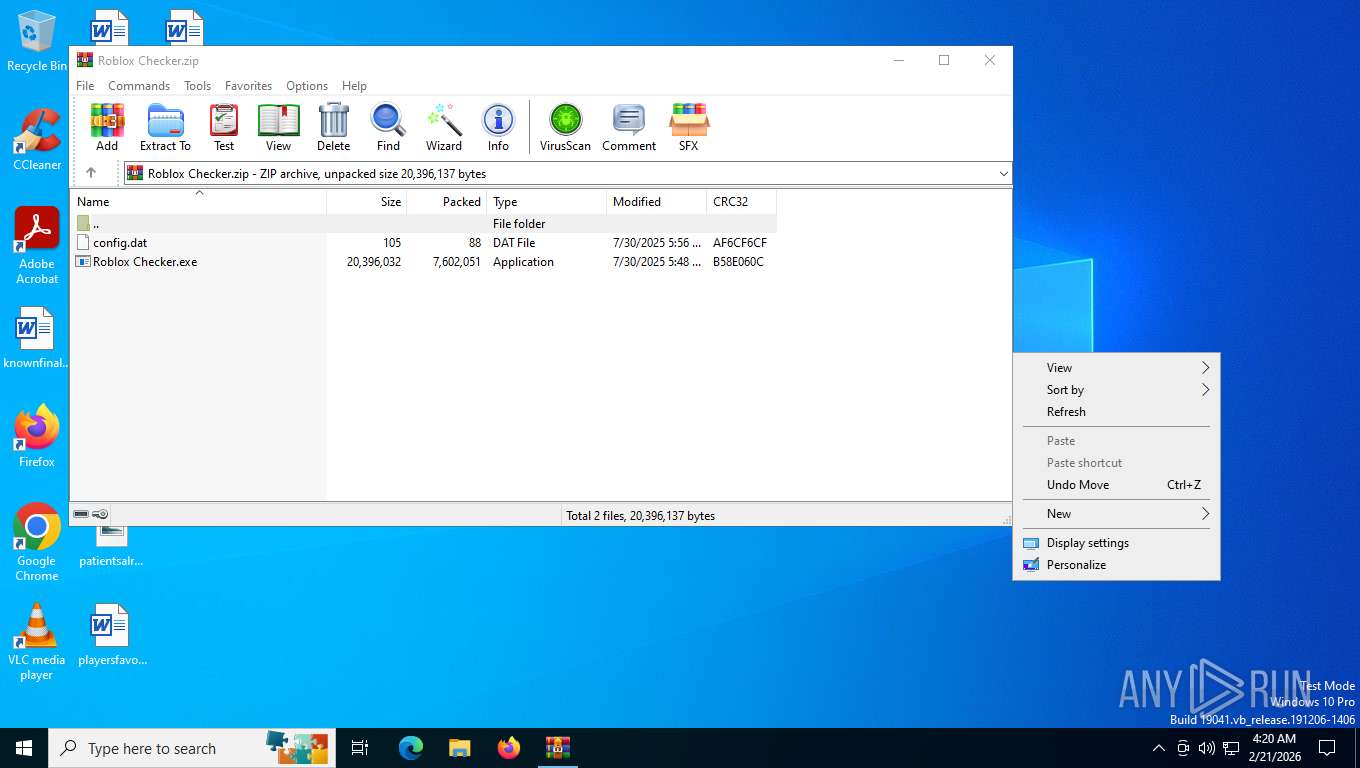Select the config.dat file icon

coord(83,243)
